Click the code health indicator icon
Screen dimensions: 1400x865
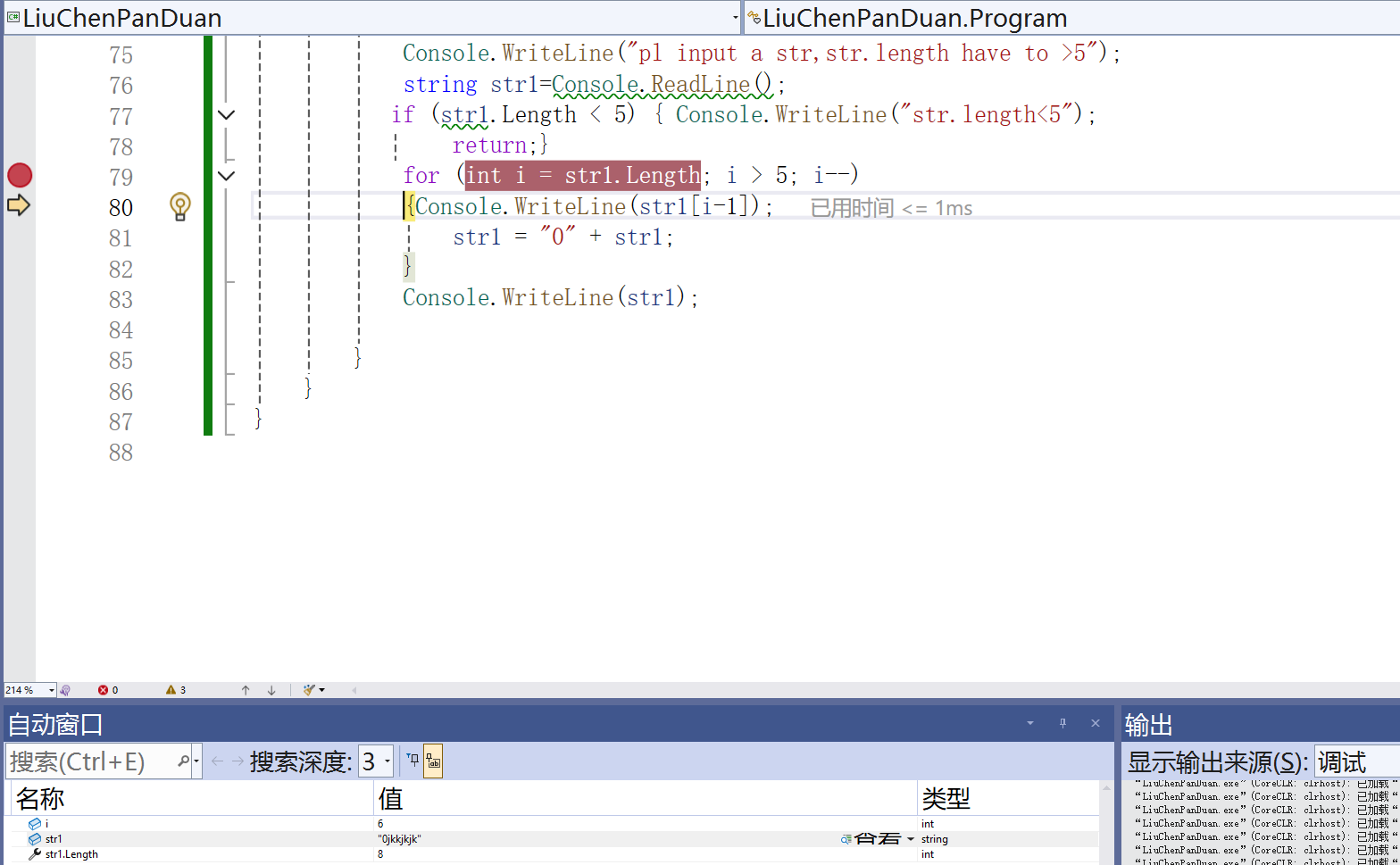pyautogui.click(x=65, y=690)
